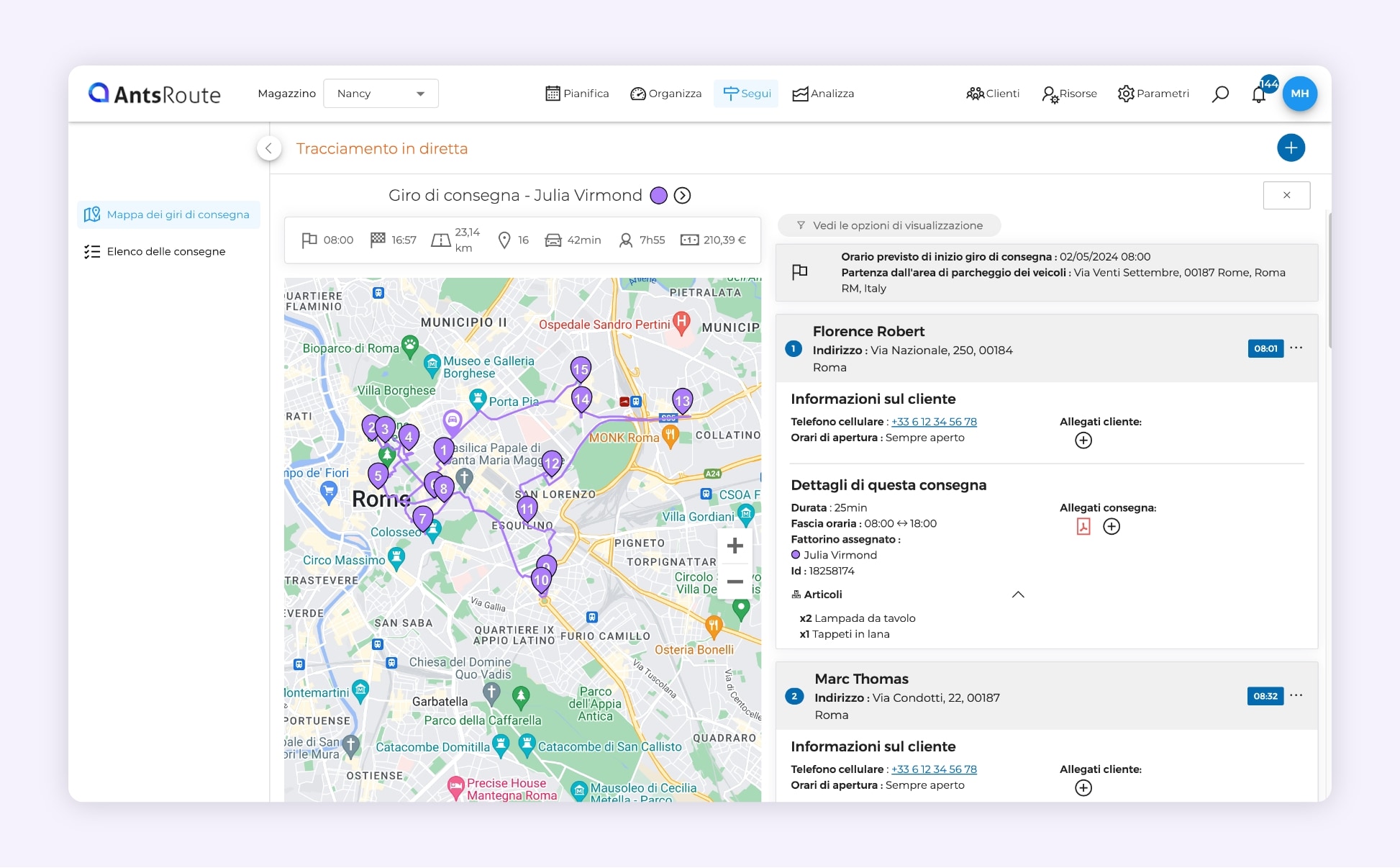Open Florence Robert's three-dot options menu
Screen dimensions: 1400x868
click(1296, 348)
